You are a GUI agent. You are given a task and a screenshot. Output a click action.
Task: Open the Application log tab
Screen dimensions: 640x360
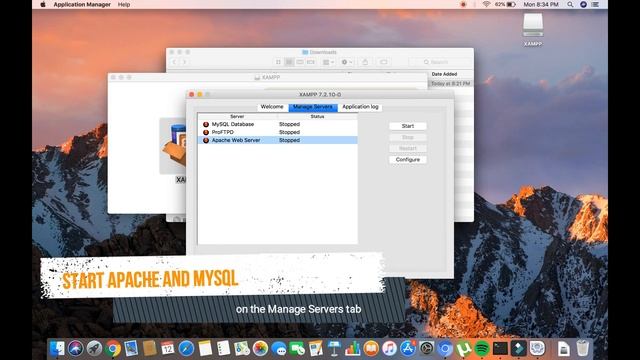[x=360, y=107]
